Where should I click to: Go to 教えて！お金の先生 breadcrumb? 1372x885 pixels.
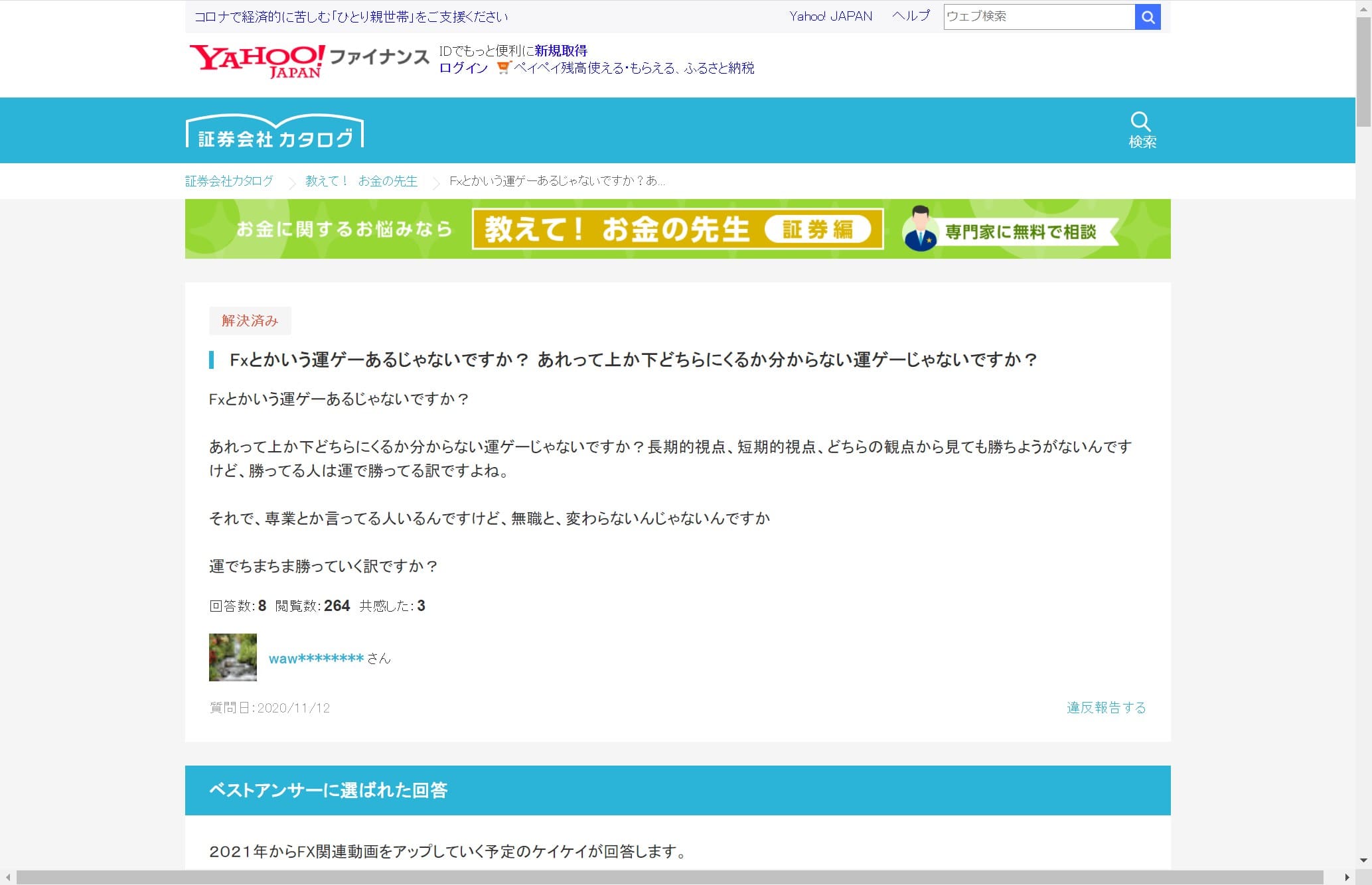pos(361,181)
